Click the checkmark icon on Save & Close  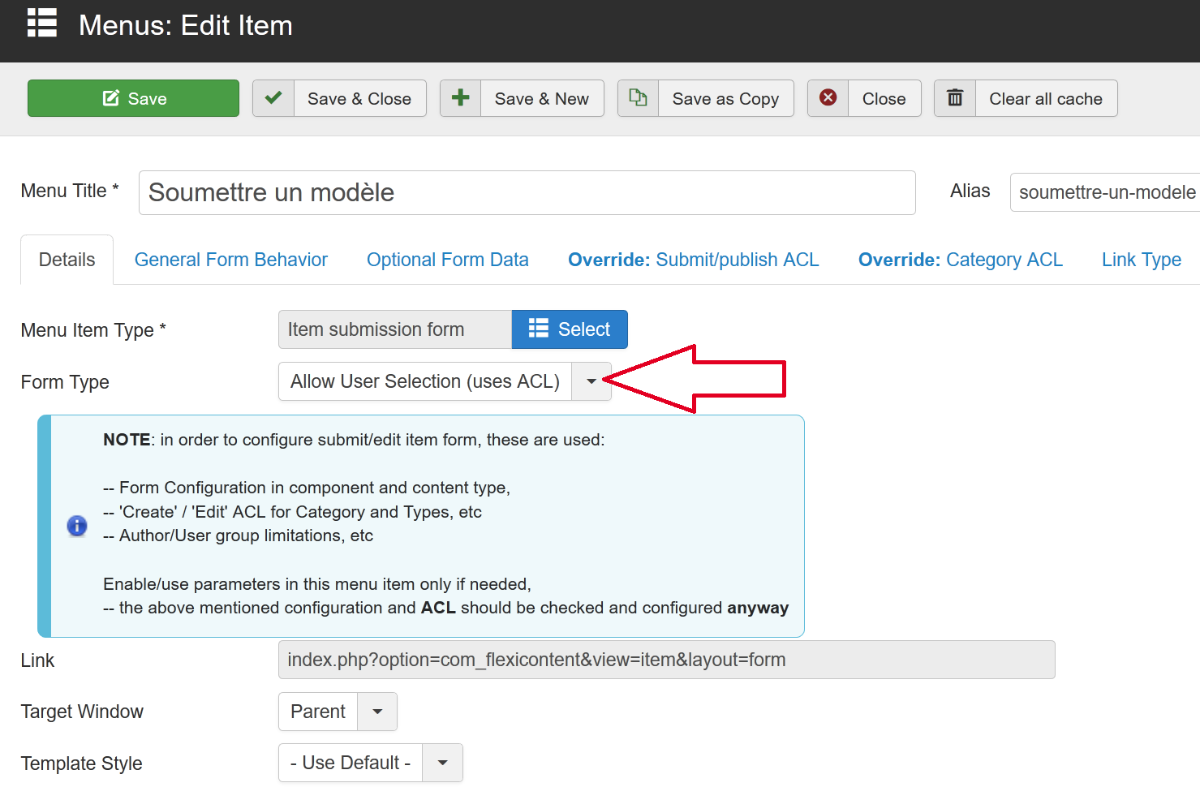click(x=273, y=98)
